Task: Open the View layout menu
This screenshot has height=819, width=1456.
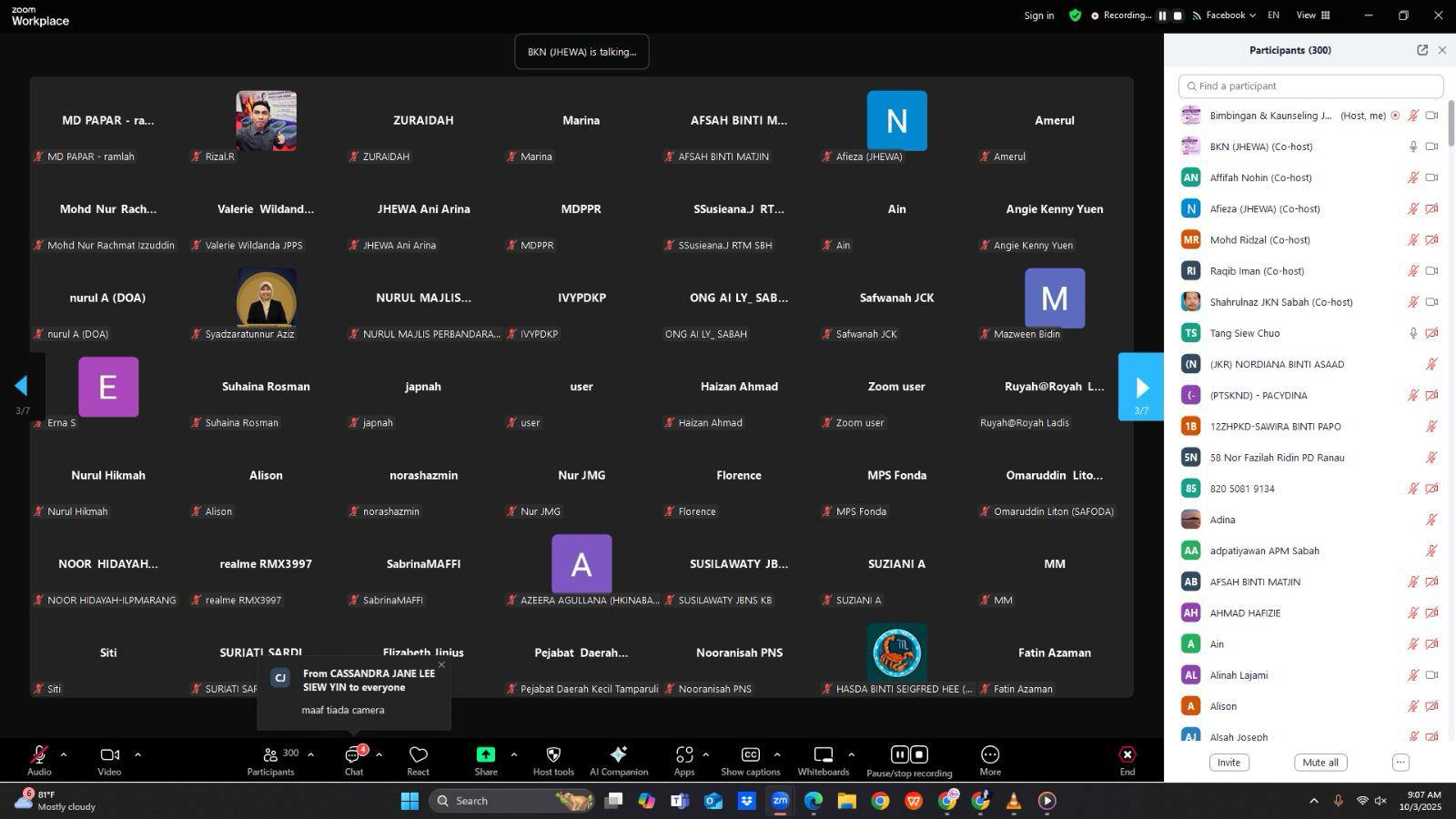Action: click(1313, 15)
